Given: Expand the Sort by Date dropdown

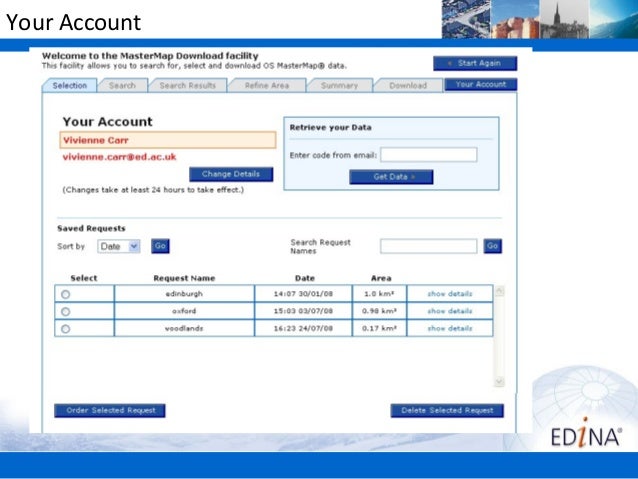Looking at the screenshot, I should (119, 246).
